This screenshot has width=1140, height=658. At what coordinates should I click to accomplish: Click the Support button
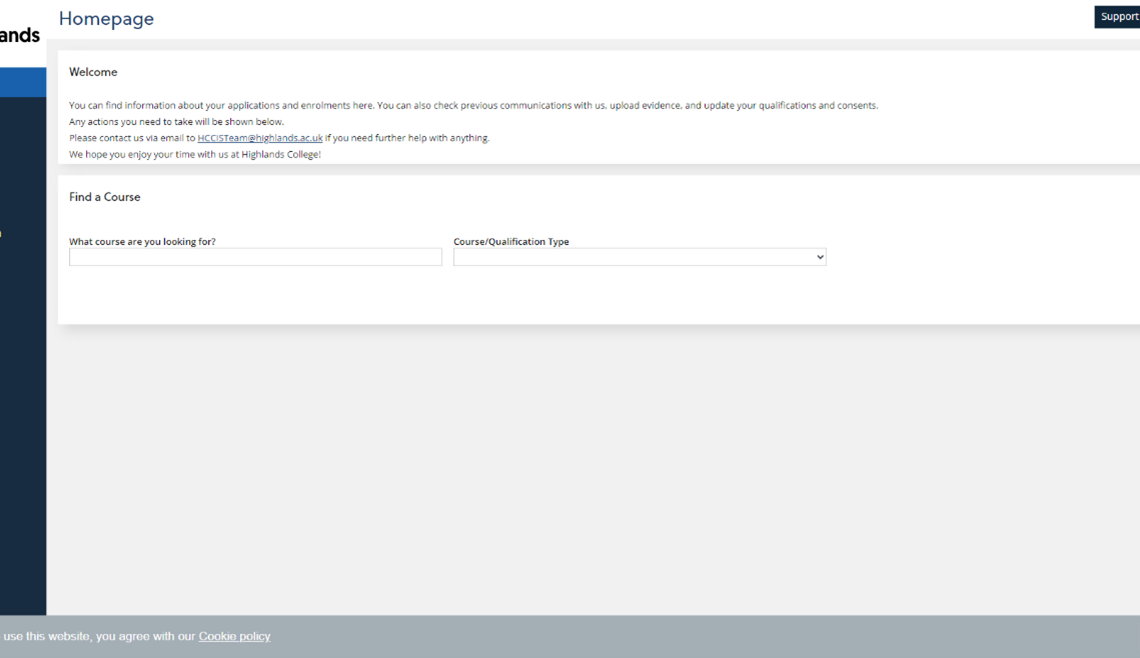point(1117,17)
